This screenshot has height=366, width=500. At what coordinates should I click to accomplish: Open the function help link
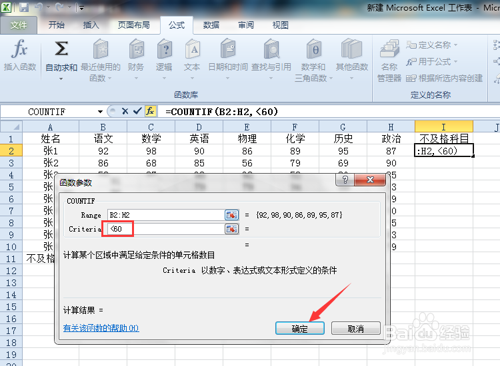[101, 328]
